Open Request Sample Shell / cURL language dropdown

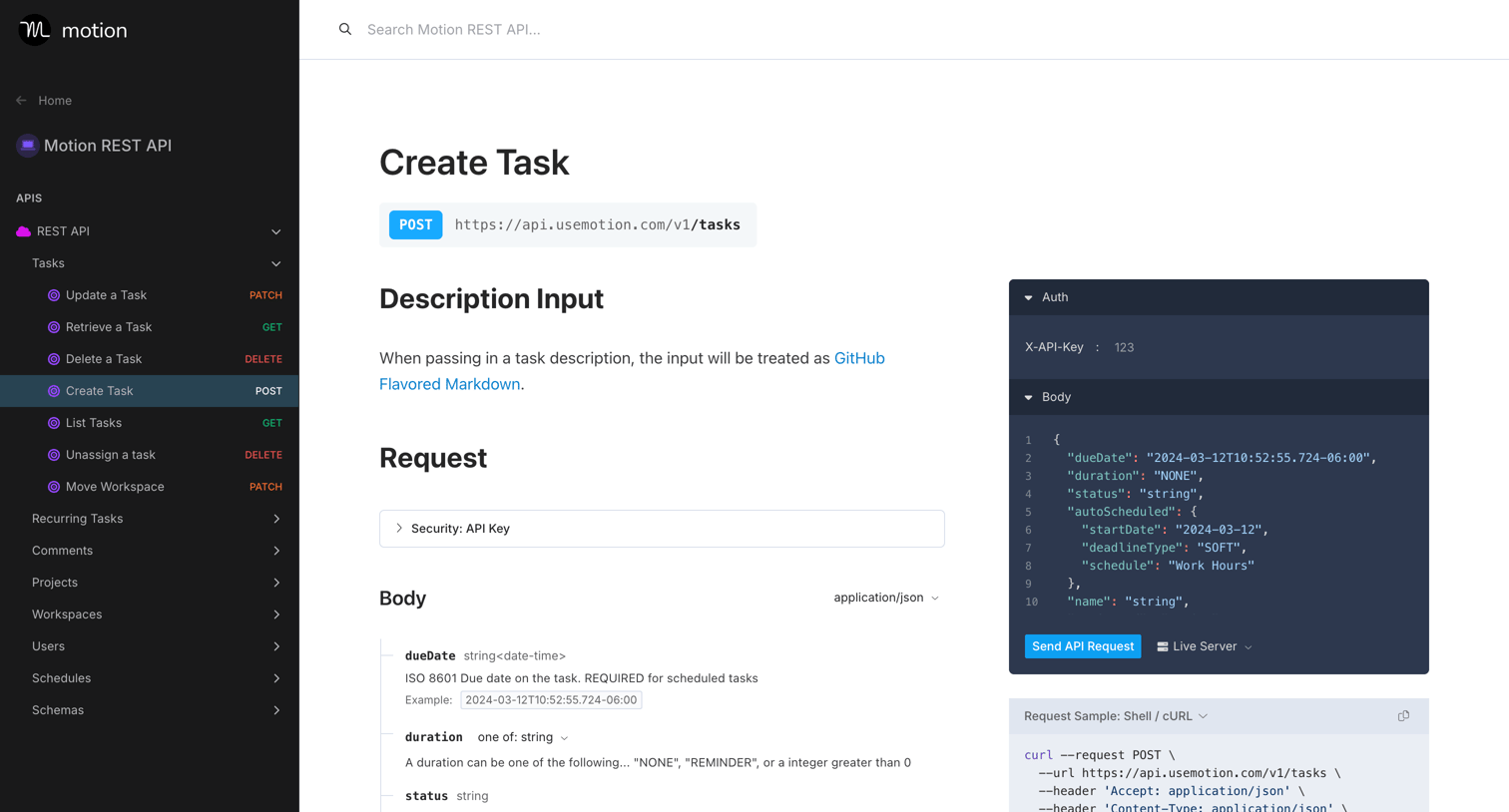tap(1116, 716)
